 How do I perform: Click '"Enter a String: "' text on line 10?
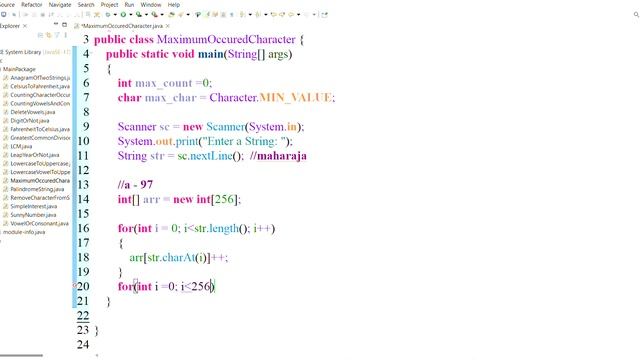tap(243, 141)
